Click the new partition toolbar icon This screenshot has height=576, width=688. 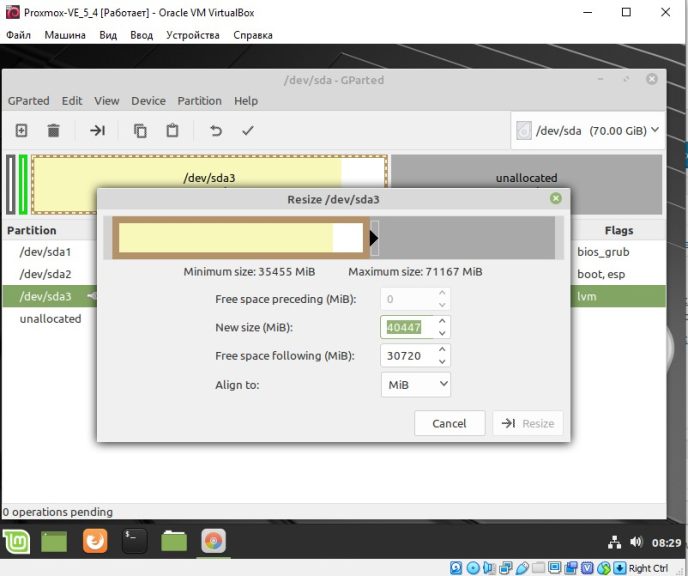tap(21, 130)
